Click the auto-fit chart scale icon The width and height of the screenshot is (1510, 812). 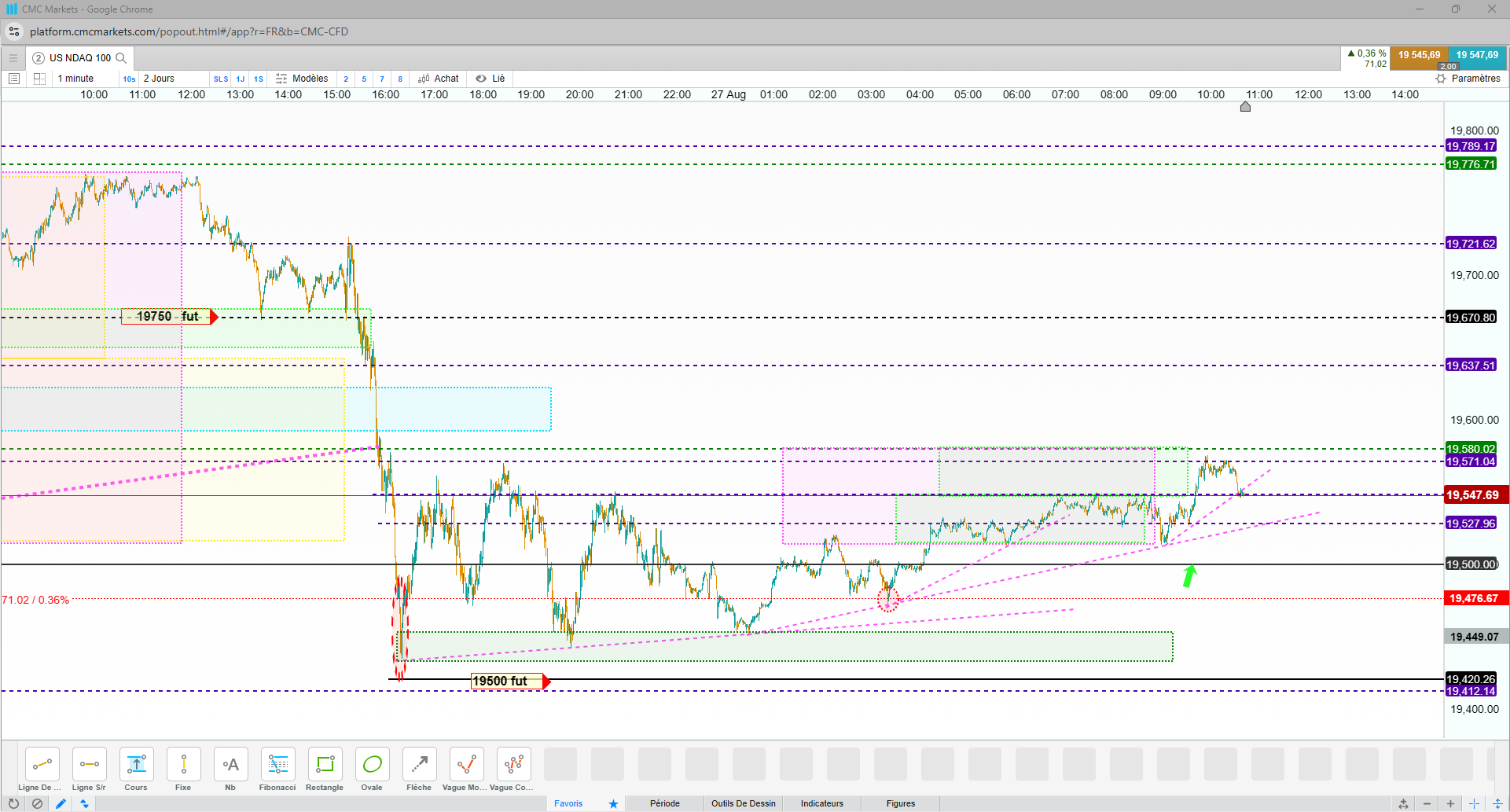(x=1403, y=803)
